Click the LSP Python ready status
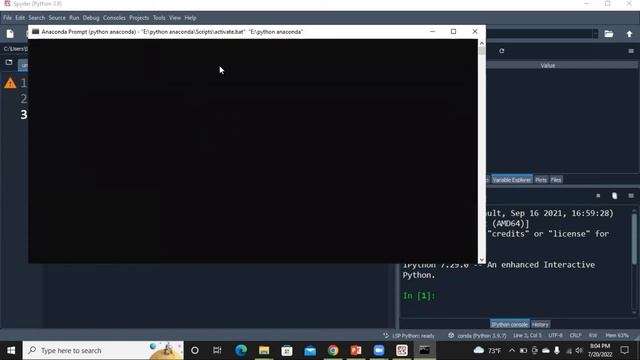Image resolution: width=640 pixels, height=360 pixels. click(409, 336)
